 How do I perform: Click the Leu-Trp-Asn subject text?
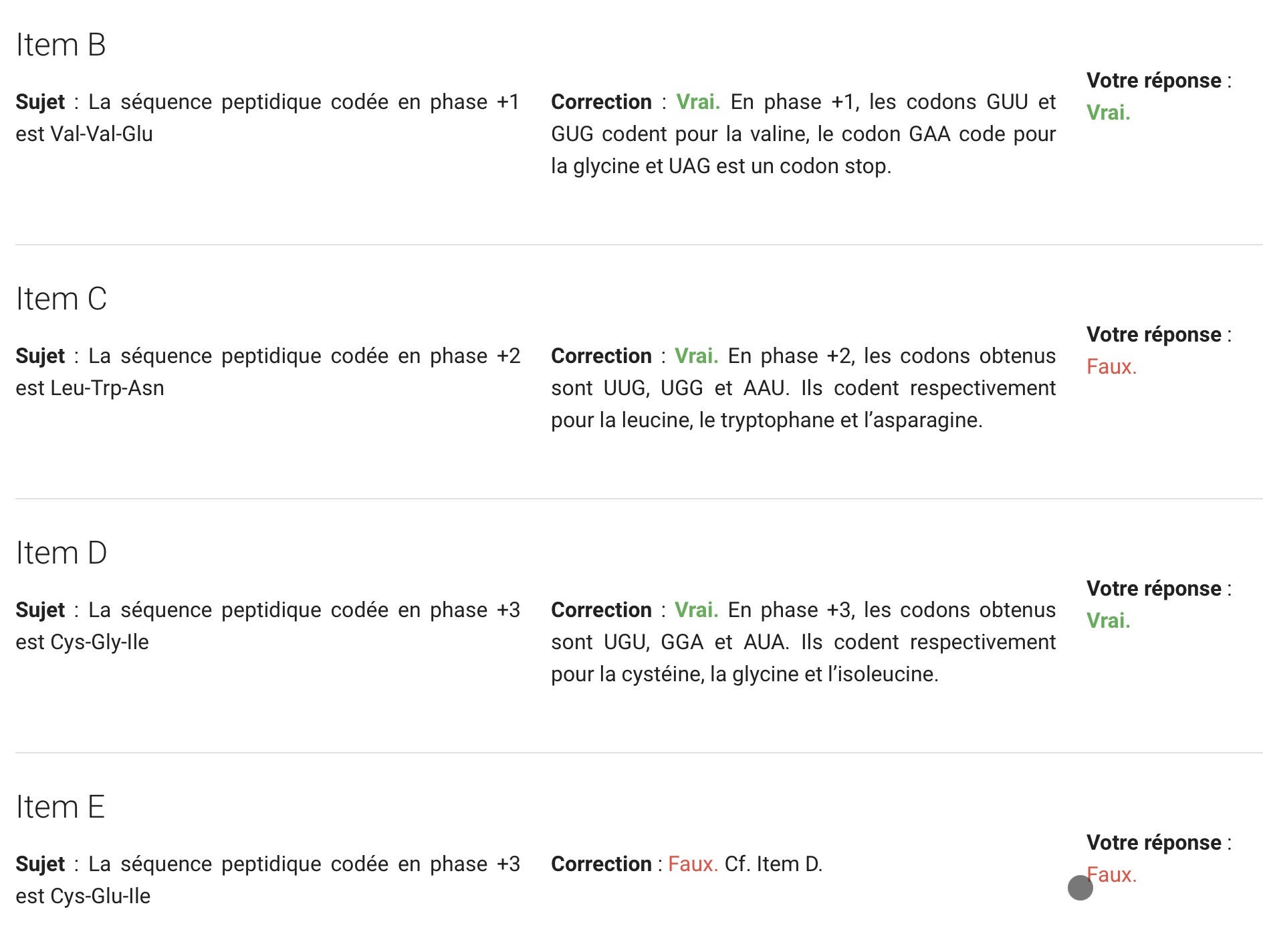tap(107, 388)
